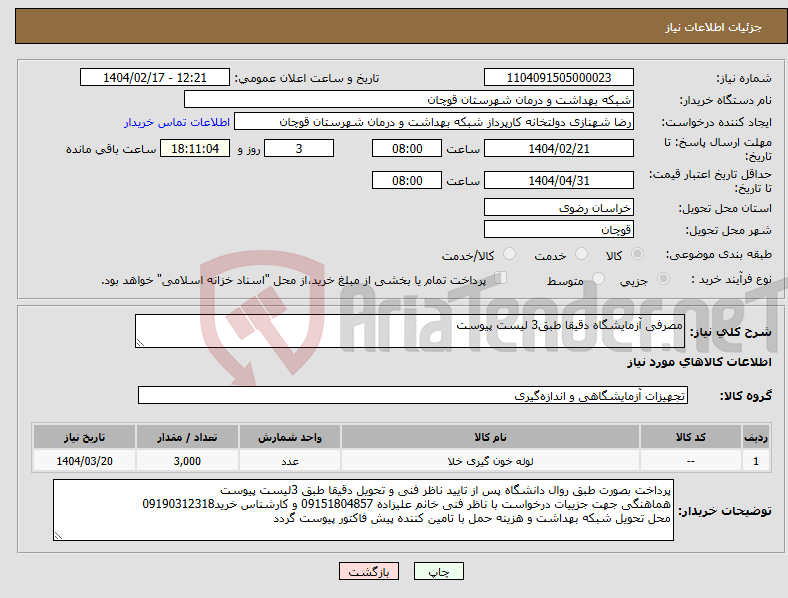
Task: Click the item name لوله خون گیری خلا
Action: click(490, 461)
